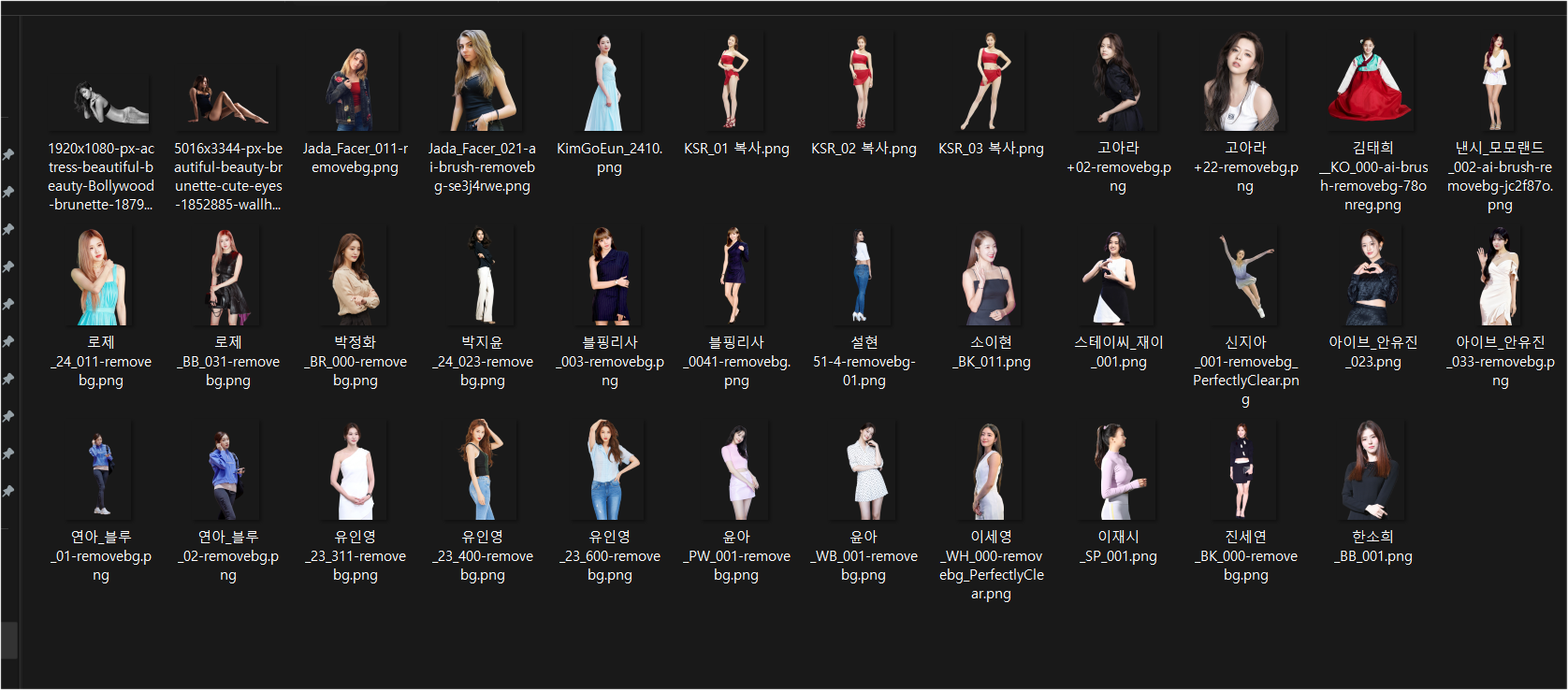This screenshot has width=1568, height=690.
Task: Select 로제_BB_031-removebg.png thumbnail
Action: click(227, 278)
